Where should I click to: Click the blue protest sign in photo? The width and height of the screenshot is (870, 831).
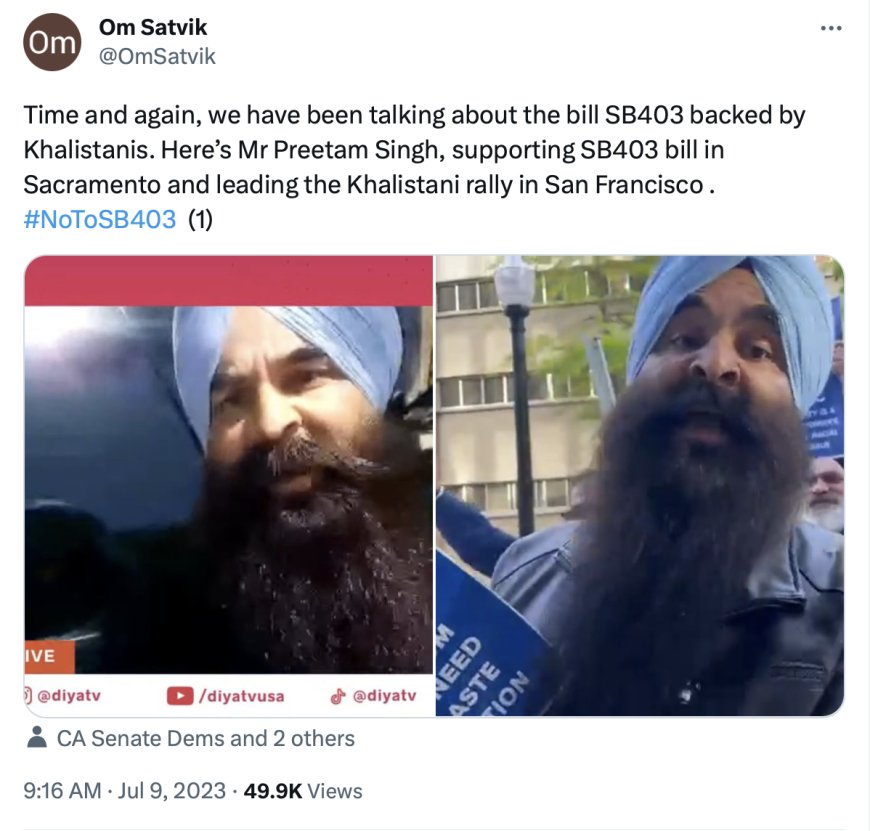tap(489, 638)
